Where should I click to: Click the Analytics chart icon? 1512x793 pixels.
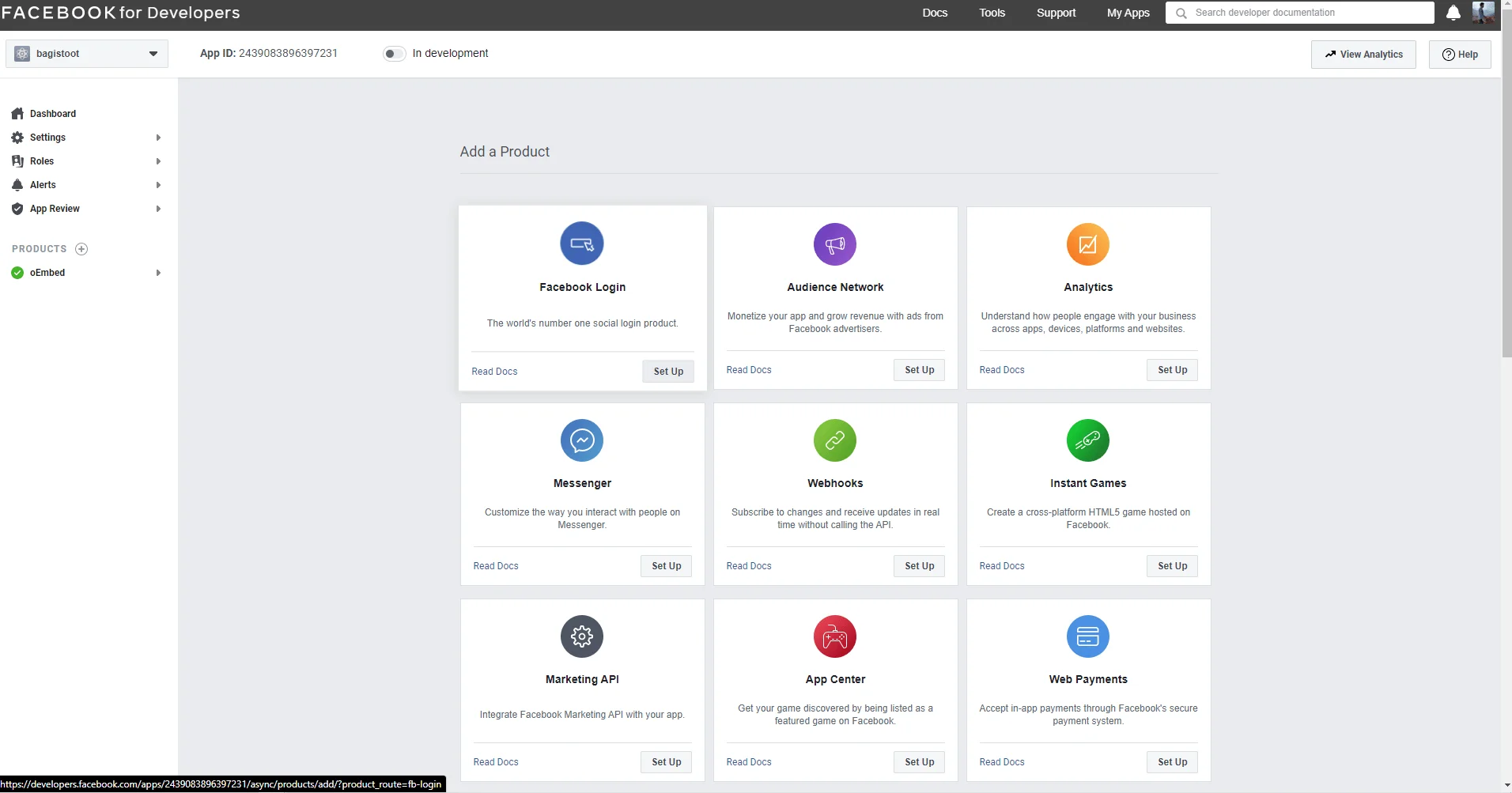click(1088, 244)
